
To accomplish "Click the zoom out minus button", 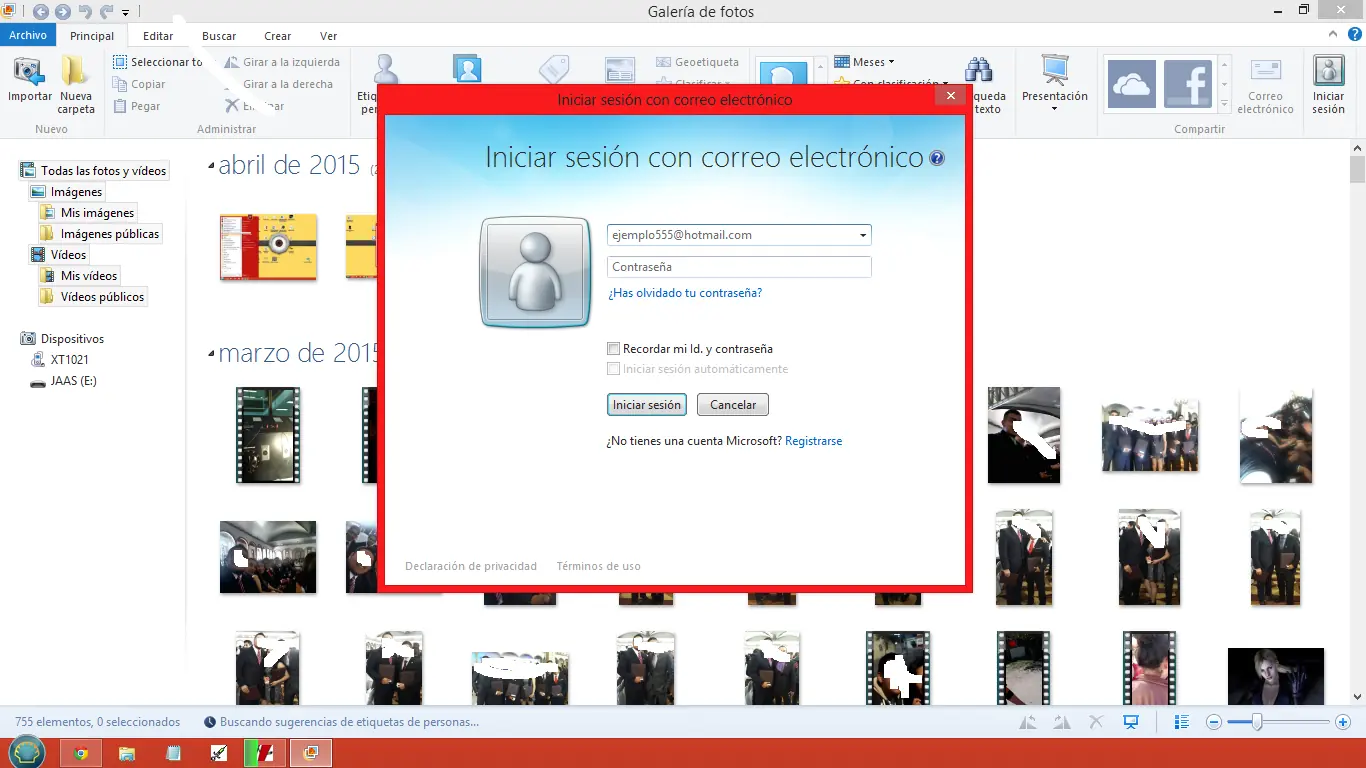I will [x=1214, y=722].
